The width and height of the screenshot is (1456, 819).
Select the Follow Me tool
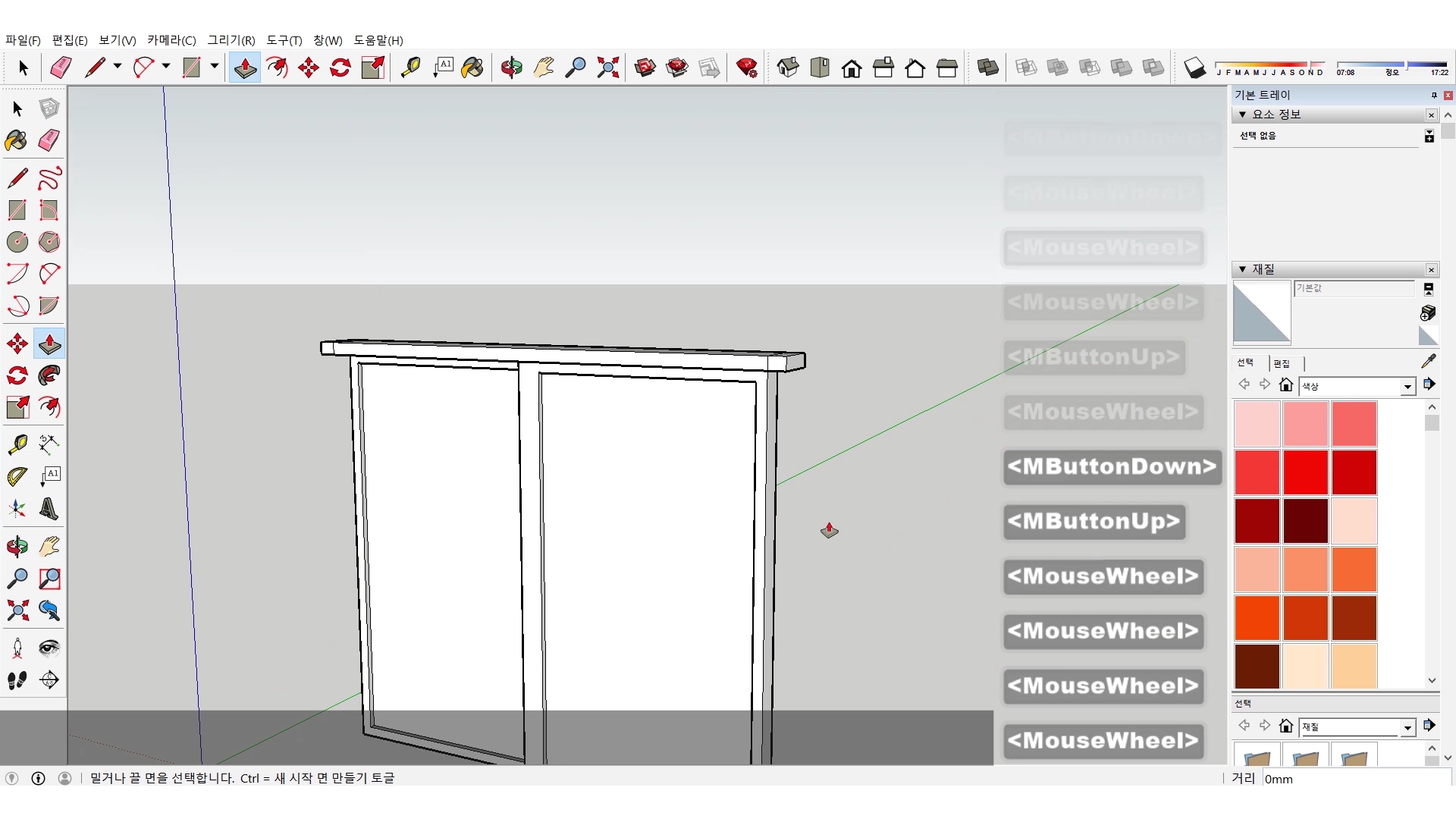(x=49, y=375)
